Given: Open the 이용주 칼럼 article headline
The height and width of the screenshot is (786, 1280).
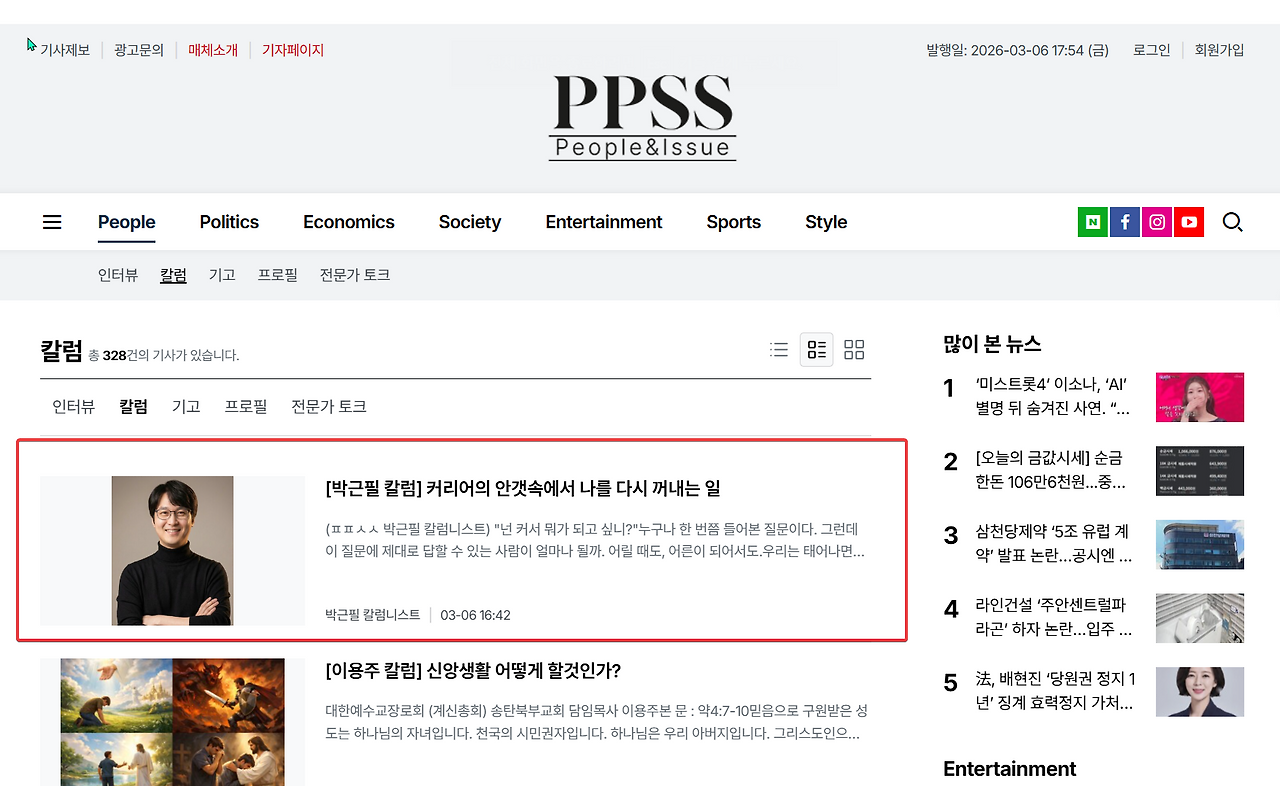Looking at the screenshot, I should [x=473, y=671].
